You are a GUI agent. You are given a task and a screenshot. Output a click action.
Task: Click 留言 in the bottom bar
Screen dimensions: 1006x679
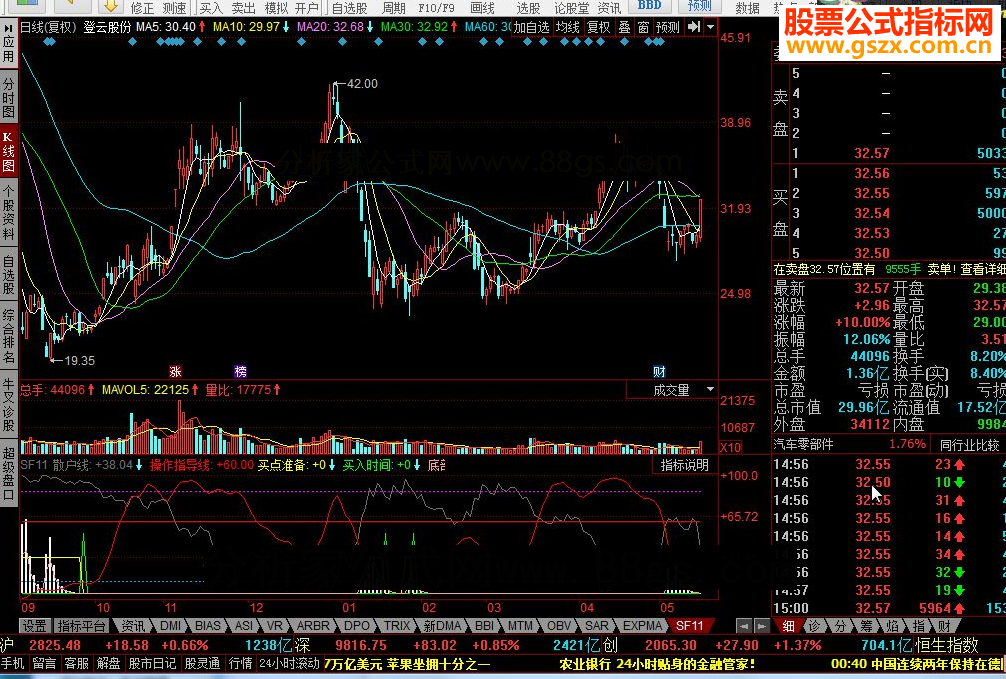click(x=44, y=664)
